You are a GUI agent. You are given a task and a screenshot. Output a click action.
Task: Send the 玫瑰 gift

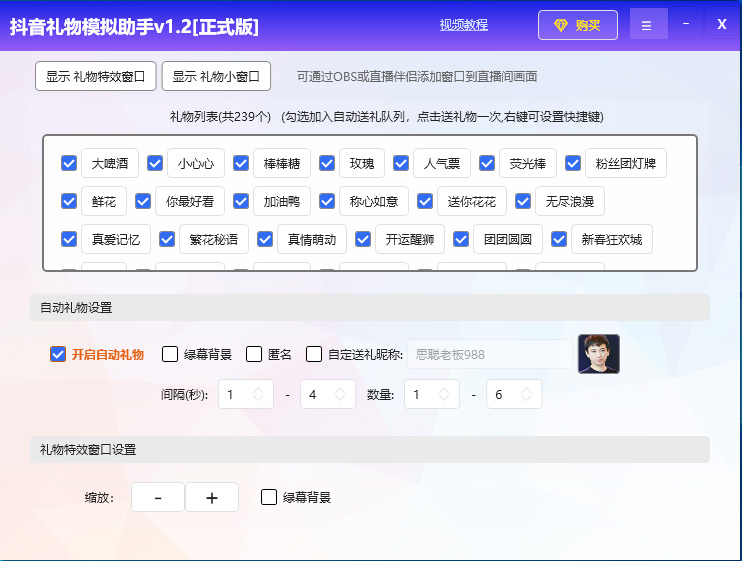point(362,163)
